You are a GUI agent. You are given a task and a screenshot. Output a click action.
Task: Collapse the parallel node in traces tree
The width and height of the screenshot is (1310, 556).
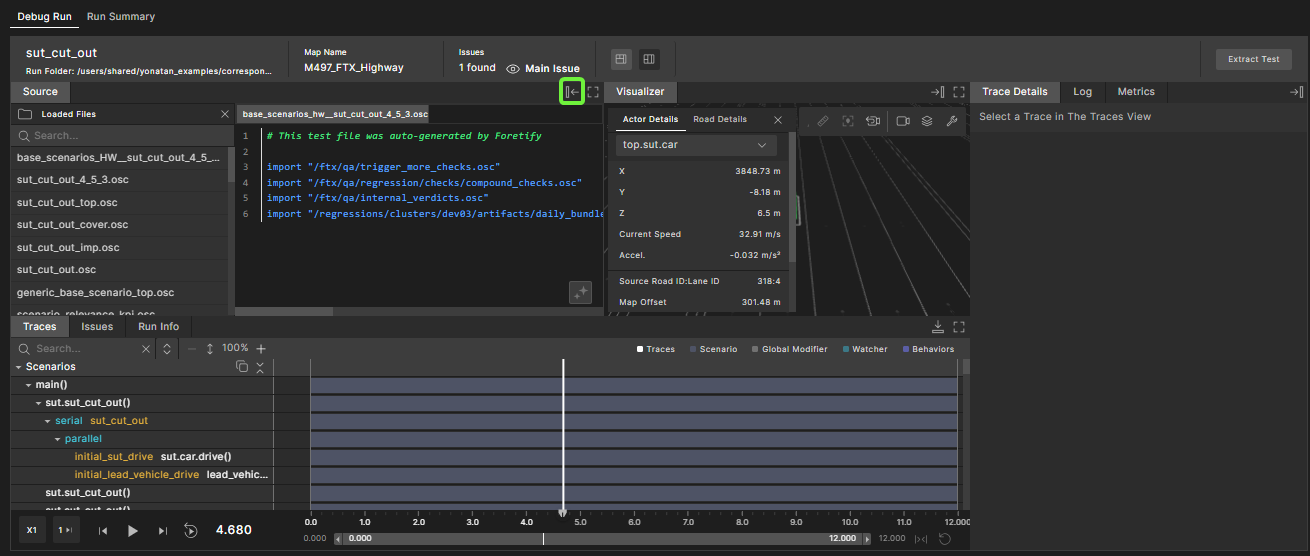pyautogui.click(x=58, y=439)
